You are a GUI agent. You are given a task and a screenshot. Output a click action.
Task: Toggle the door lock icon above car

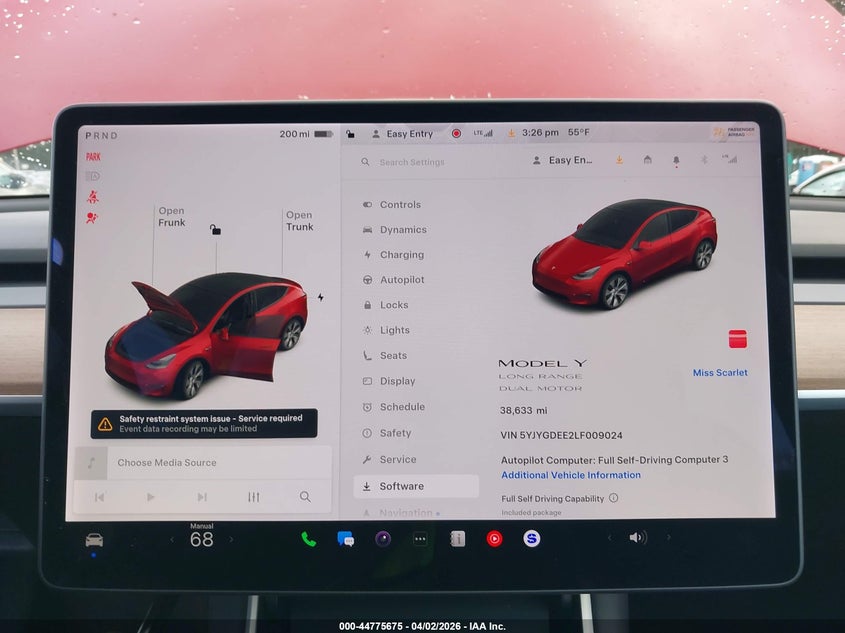coord(215,230)
